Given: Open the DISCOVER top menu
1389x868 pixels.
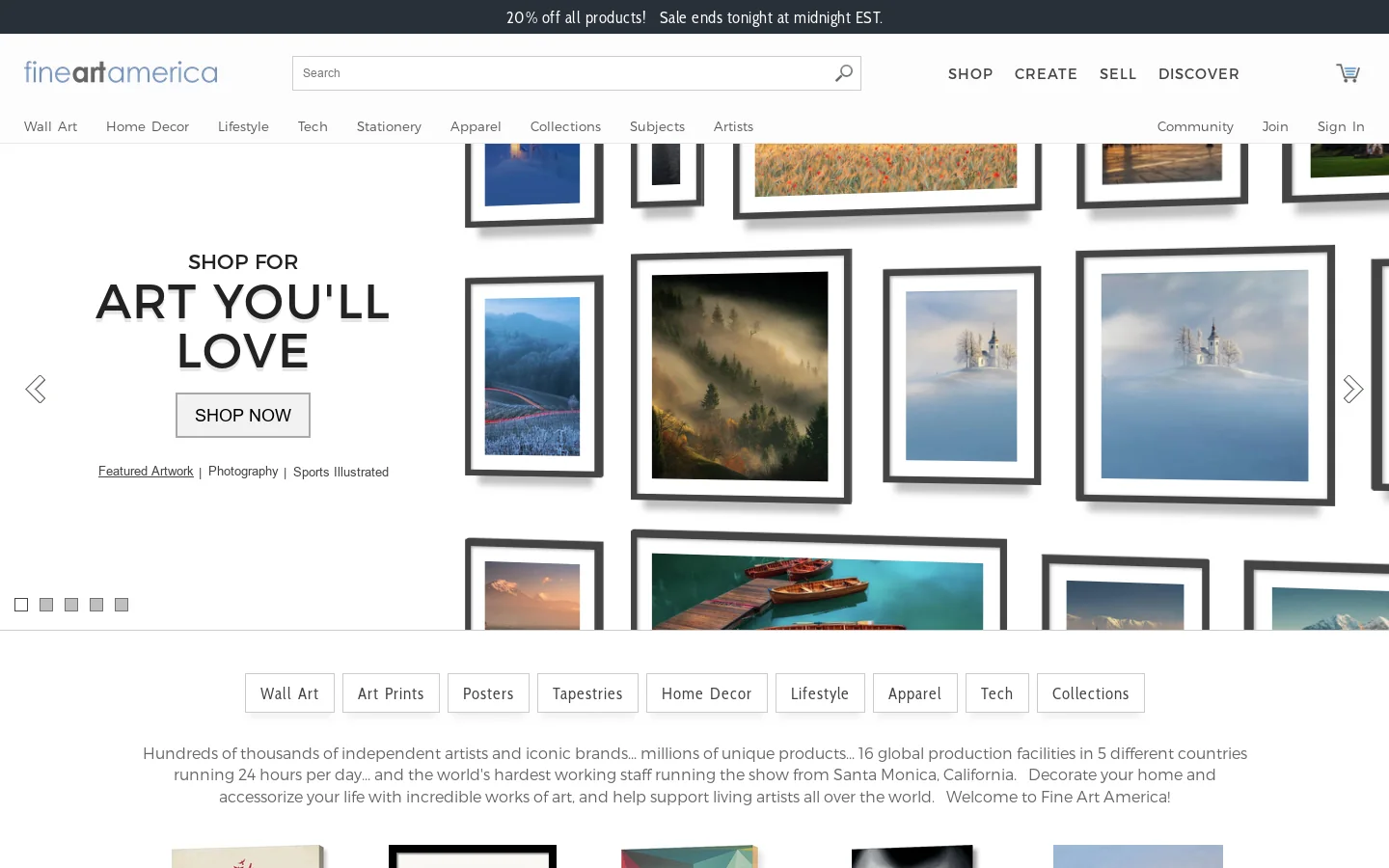Looking at the screenshot, I should 1199,74.
